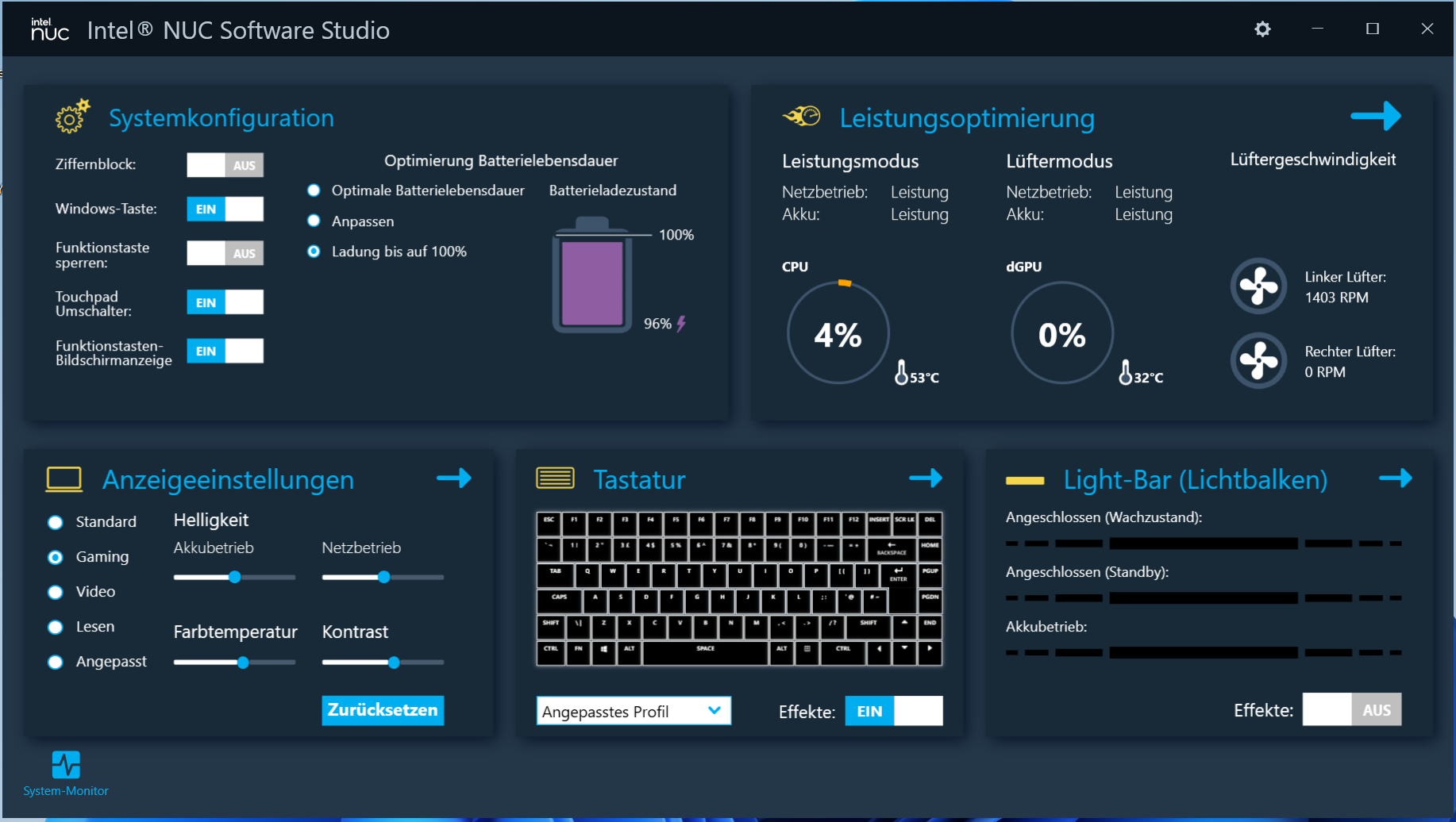This screenshot has width=1456, height=822.
Task: Select Lesen display mode
Action: [56, 627]
